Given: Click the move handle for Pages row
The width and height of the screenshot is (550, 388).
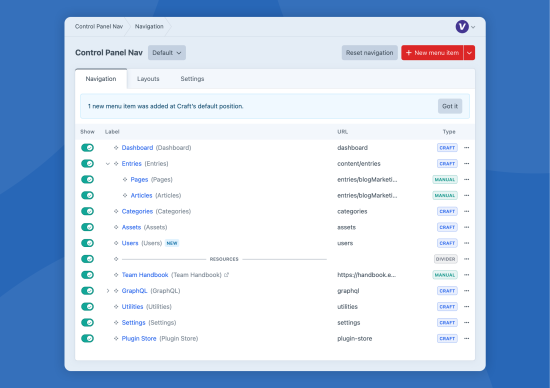Looking at the screenshot, I should (125, 180).
